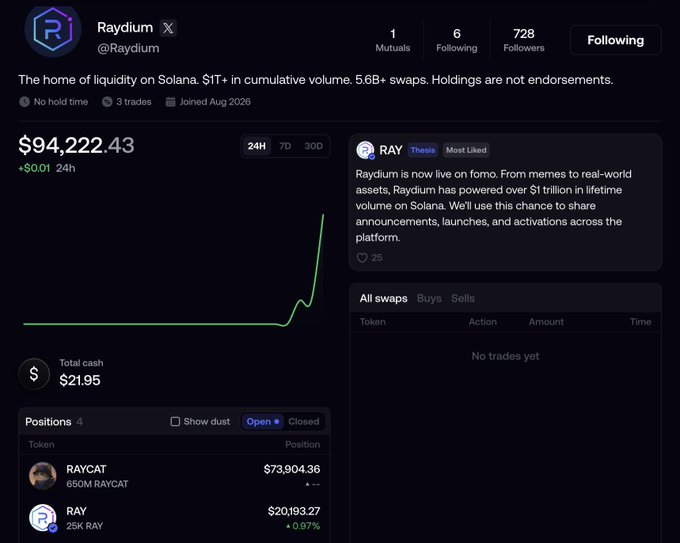Click the Amount column header

click(x=546, y=322)
